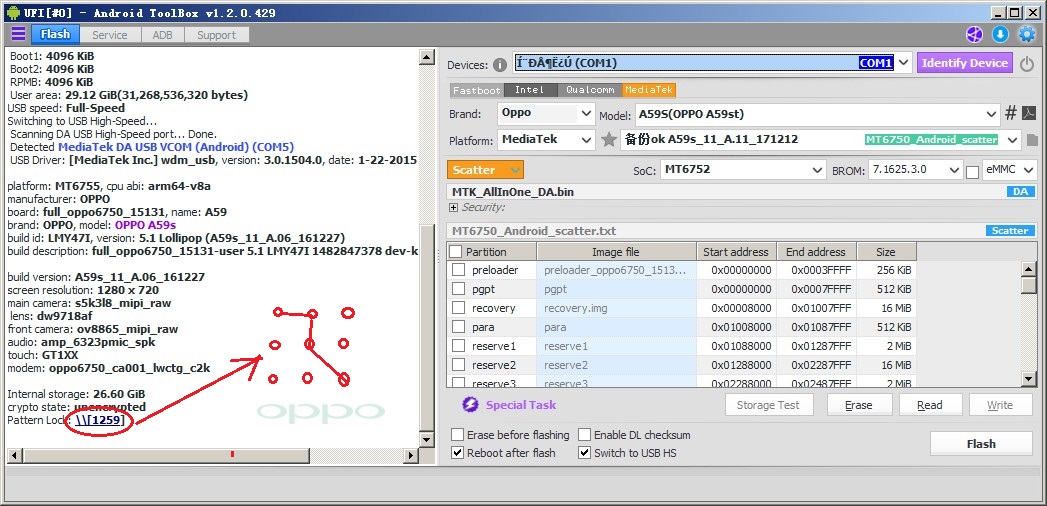
Task: Toggle the checkbox beside BROM version
Action: click(972, 172)
